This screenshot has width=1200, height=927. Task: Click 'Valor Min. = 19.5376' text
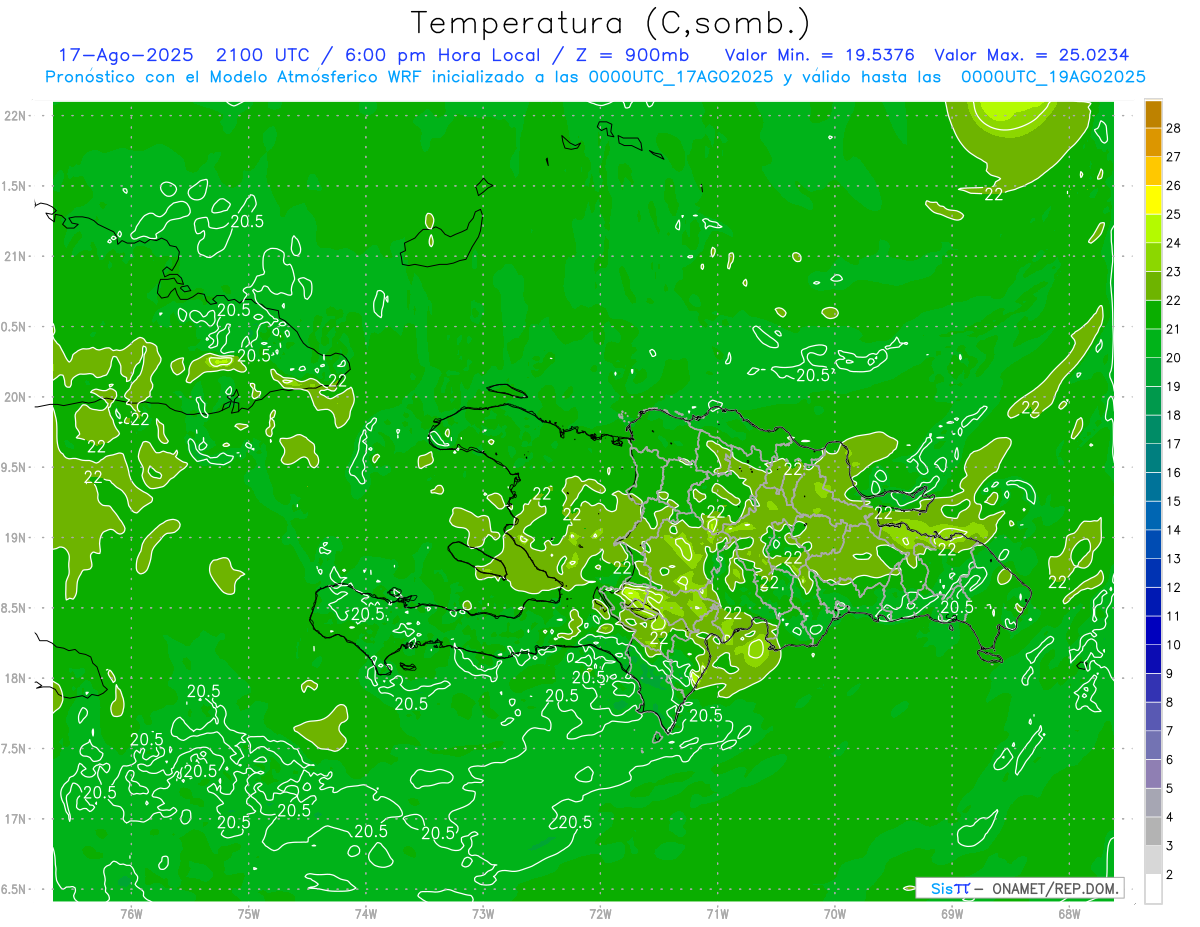pos(819,55)
